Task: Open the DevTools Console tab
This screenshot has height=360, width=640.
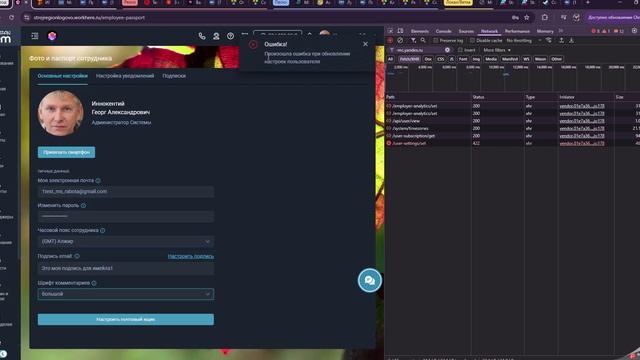Action: (x=443, y=31)
